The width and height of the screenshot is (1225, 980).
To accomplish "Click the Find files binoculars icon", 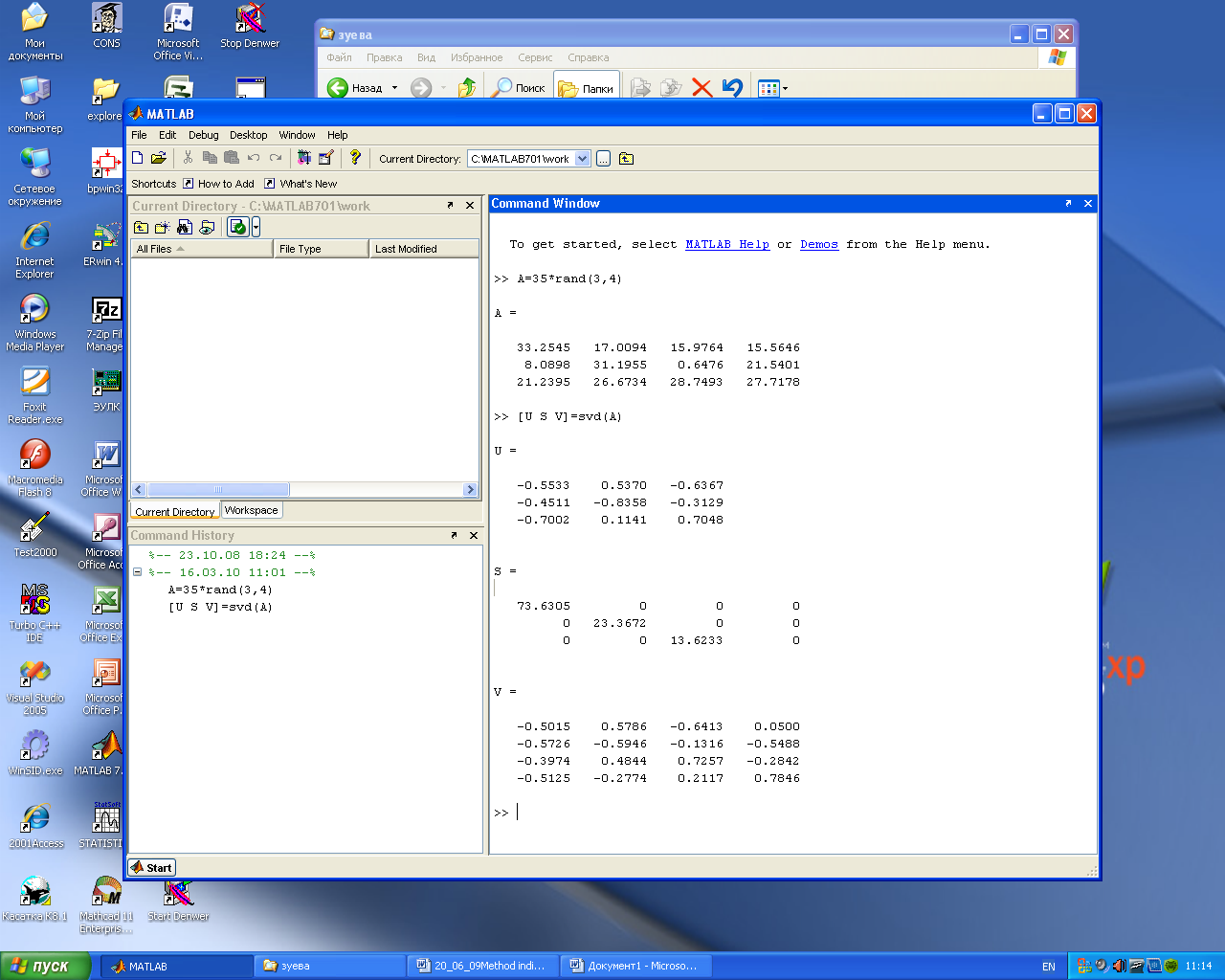I will point(185,227).
